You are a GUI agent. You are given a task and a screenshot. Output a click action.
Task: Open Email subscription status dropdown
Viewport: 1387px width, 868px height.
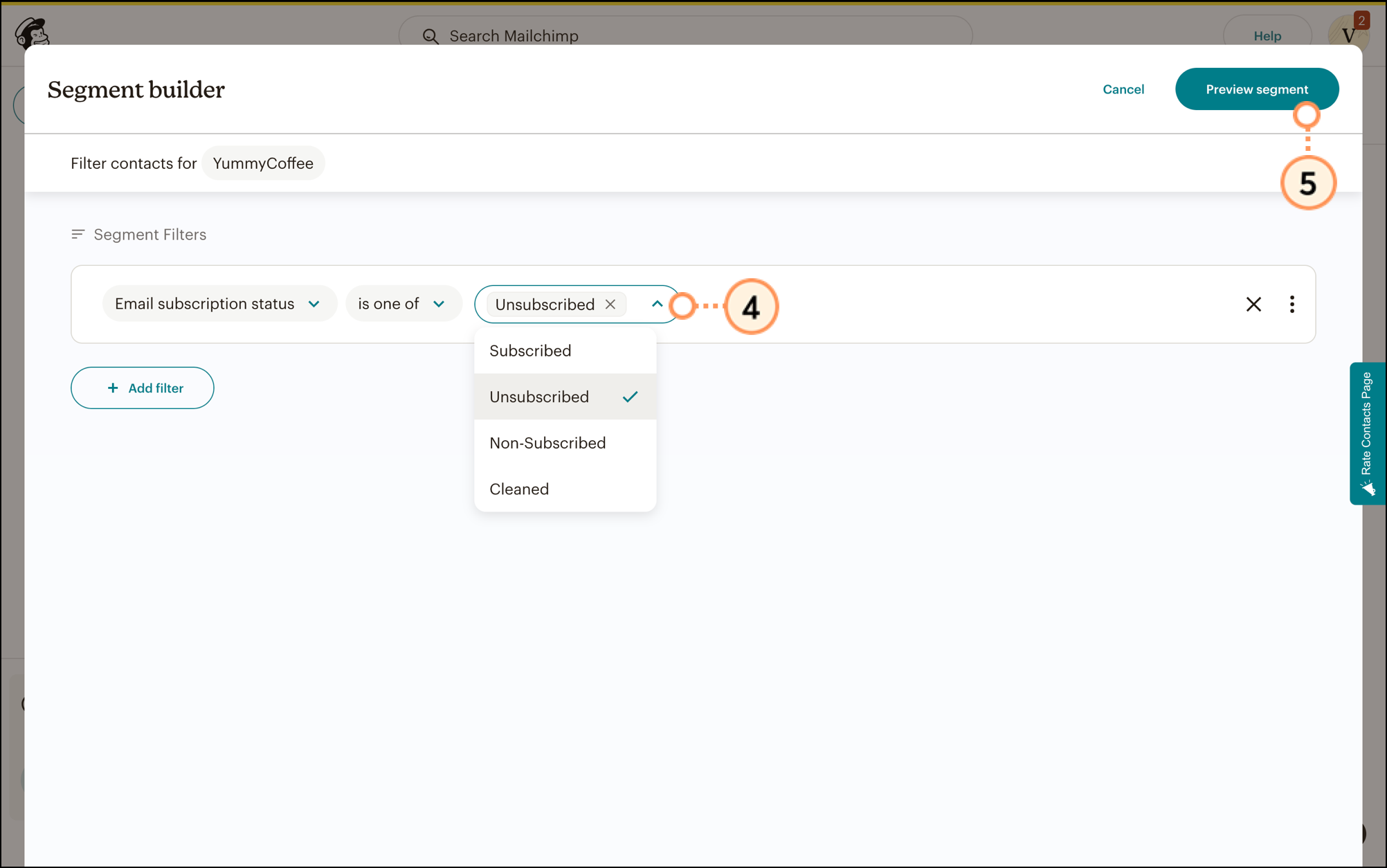click(x=219, y=304)
